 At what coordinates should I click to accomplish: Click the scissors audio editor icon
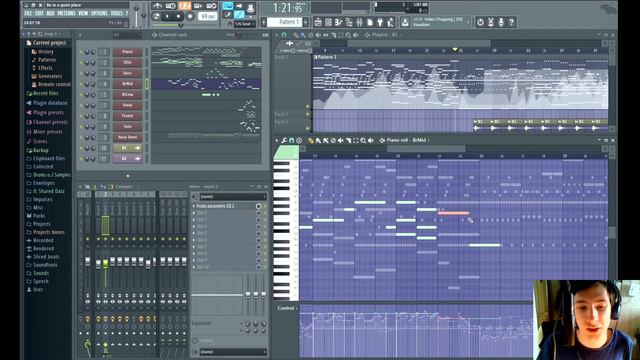click(x=491, y=22)
